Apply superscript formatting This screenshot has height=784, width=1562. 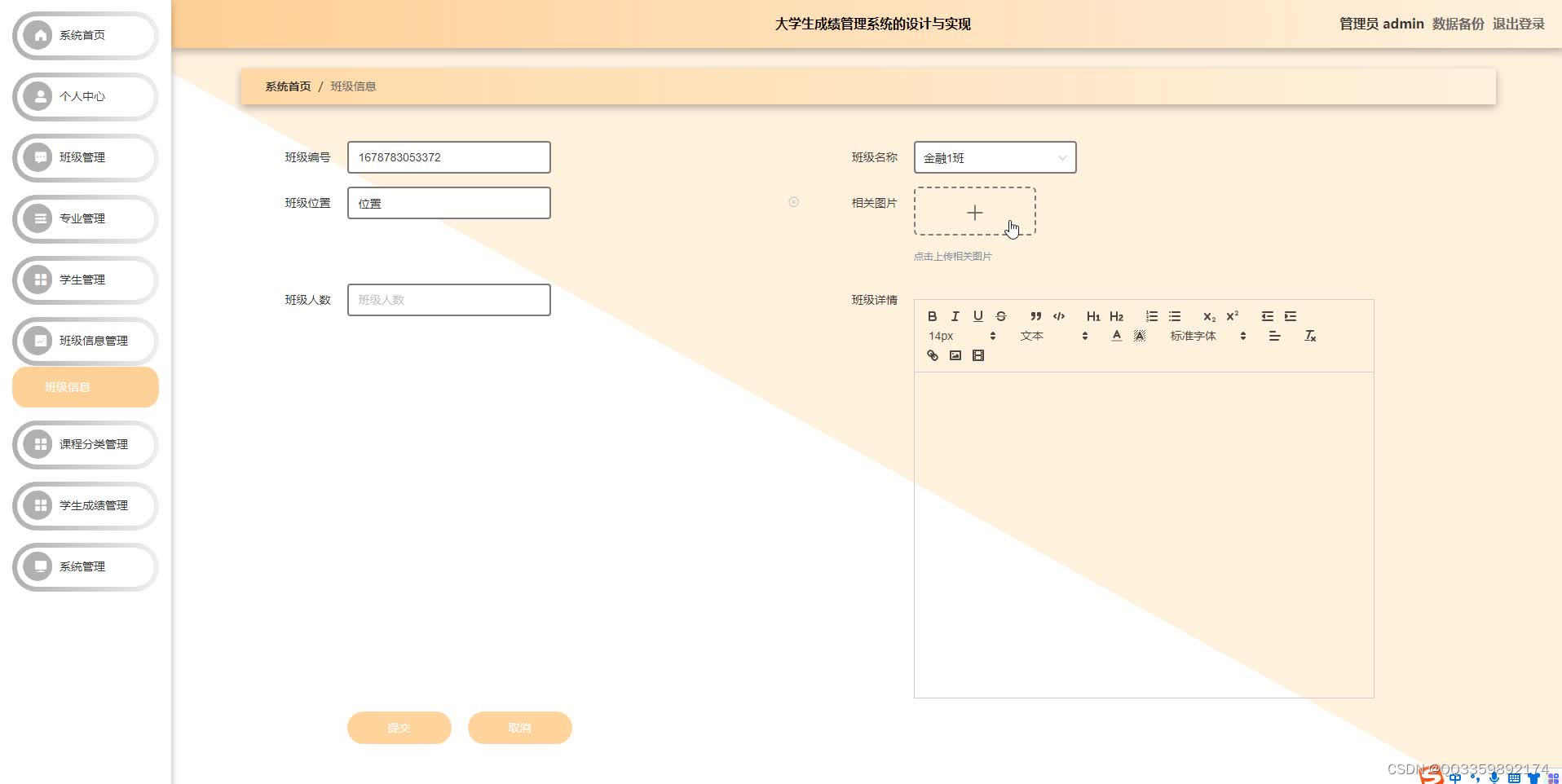(1232, 316)
